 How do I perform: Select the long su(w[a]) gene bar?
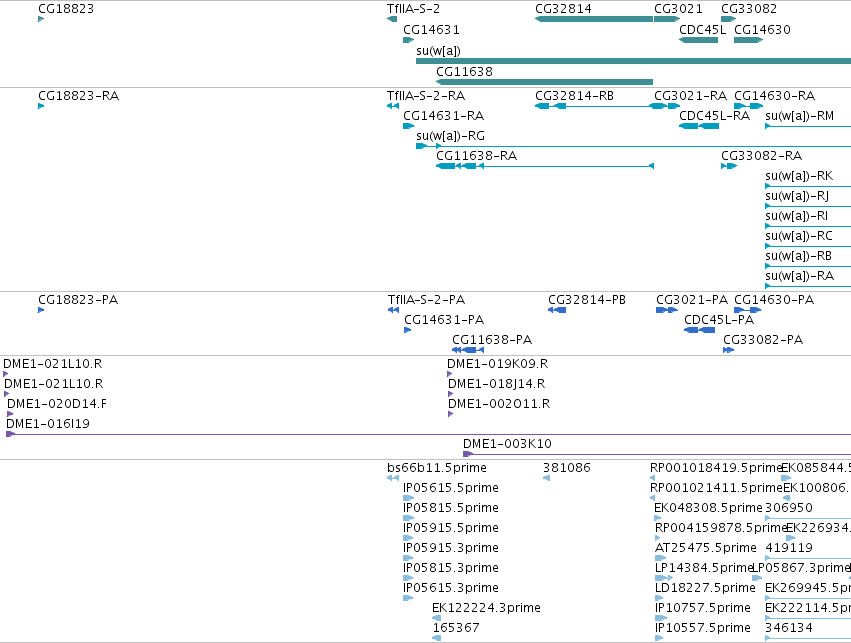tap(633, 61)
